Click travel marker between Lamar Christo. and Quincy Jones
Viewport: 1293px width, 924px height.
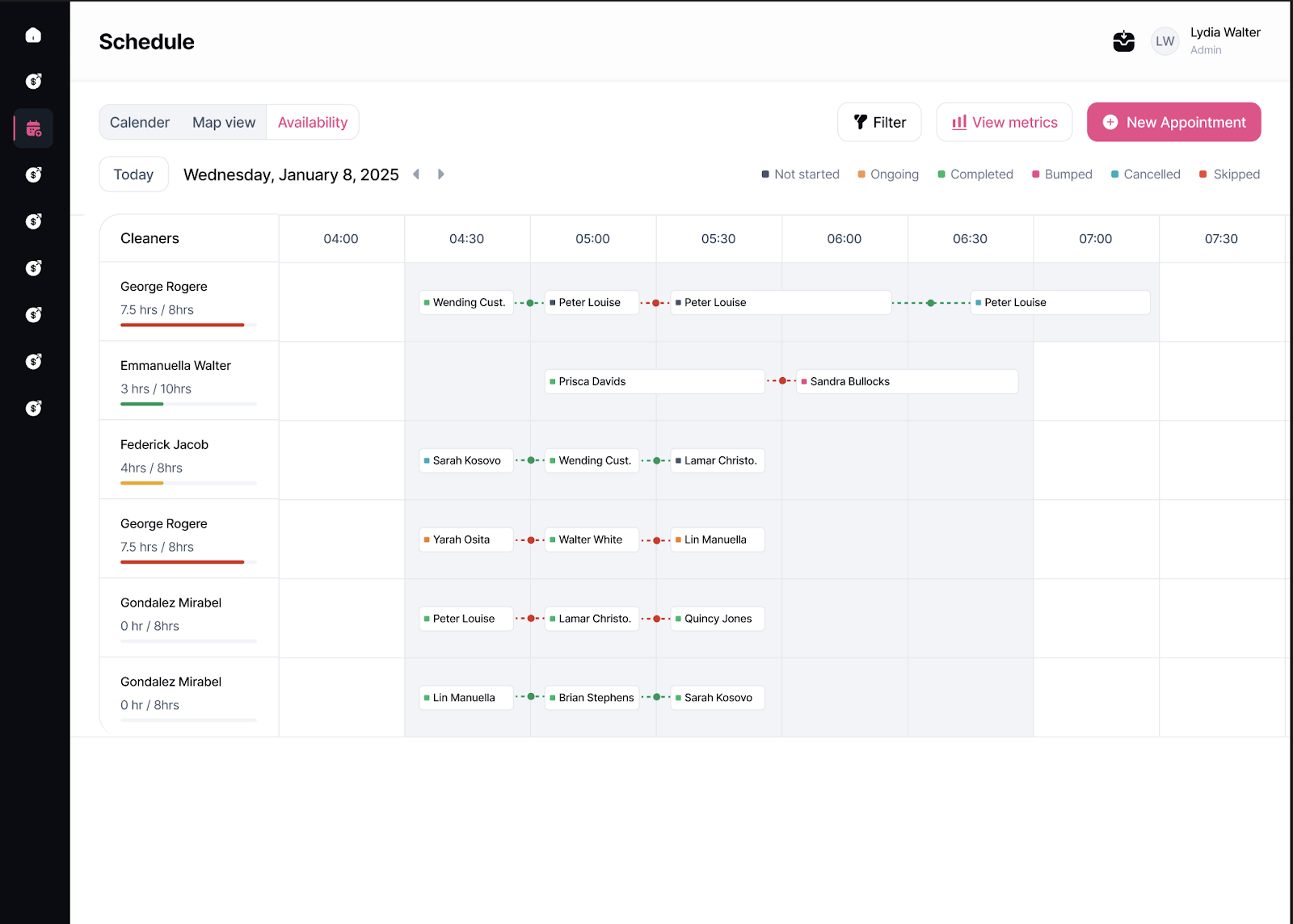pos(657,619)
